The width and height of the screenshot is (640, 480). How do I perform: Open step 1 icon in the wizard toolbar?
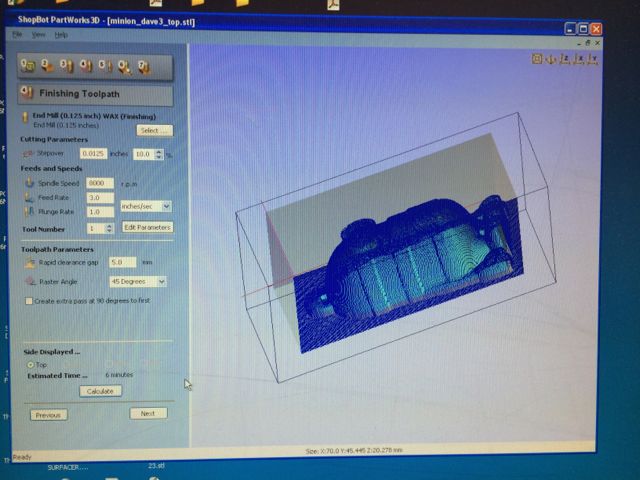(28, 66)
